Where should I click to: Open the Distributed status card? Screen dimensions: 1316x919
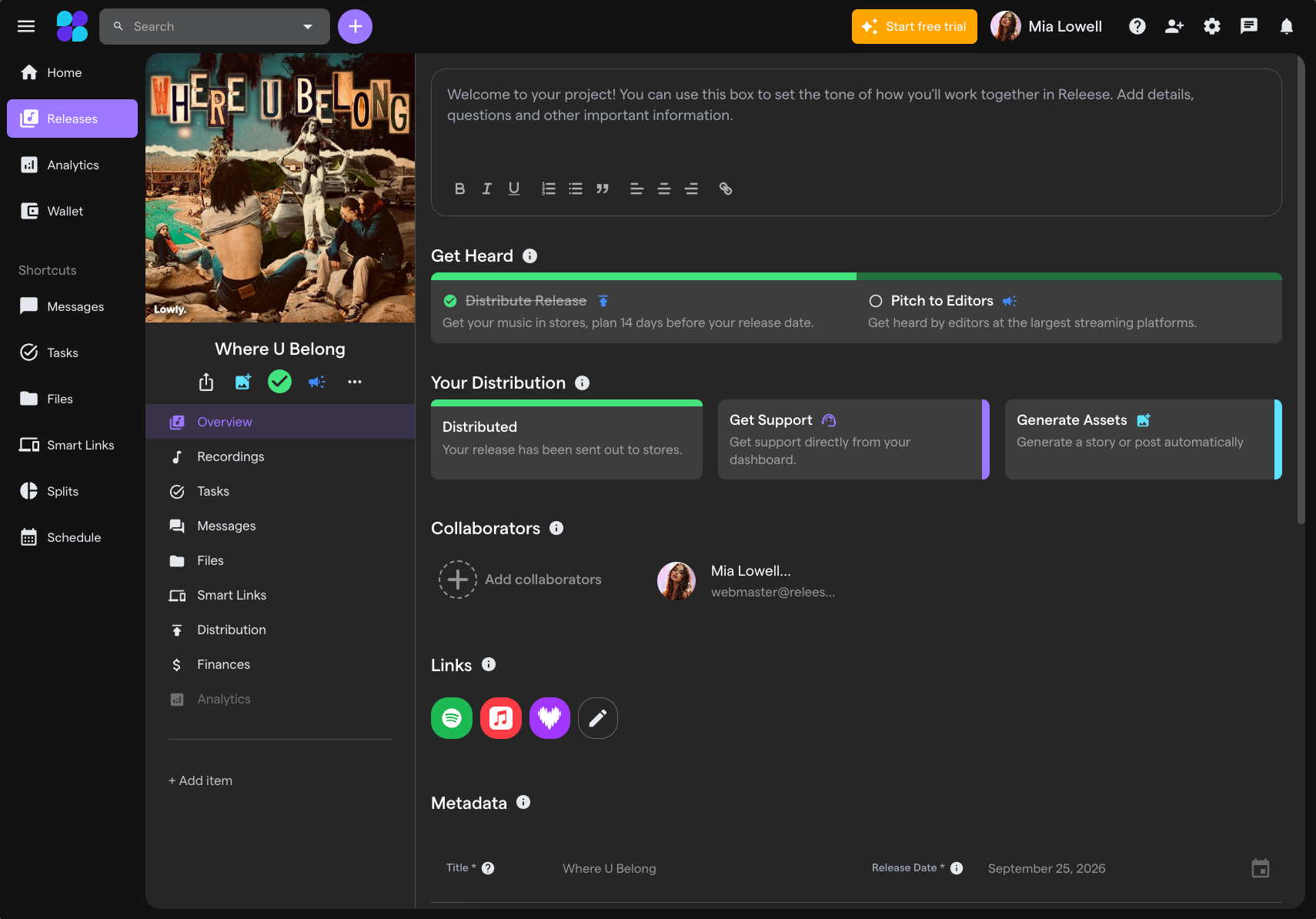[566, 439]
